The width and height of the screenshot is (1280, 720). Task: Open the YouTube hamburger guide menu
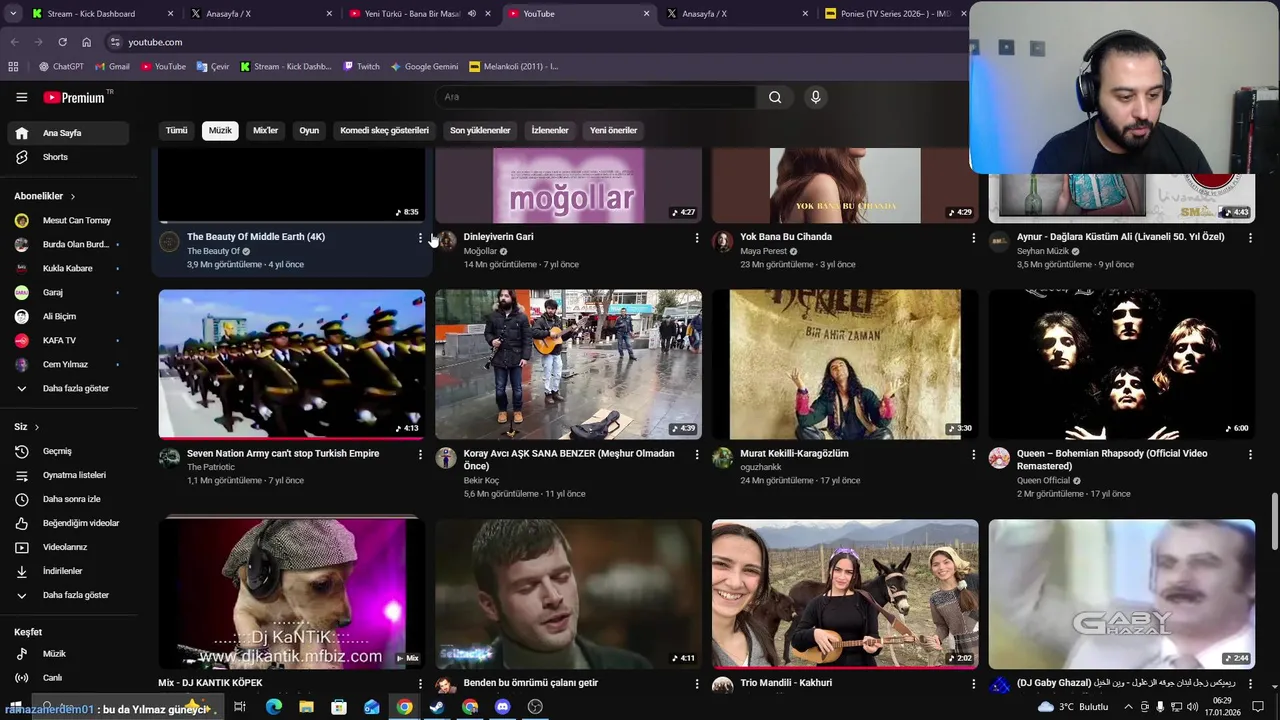point(21,97)
